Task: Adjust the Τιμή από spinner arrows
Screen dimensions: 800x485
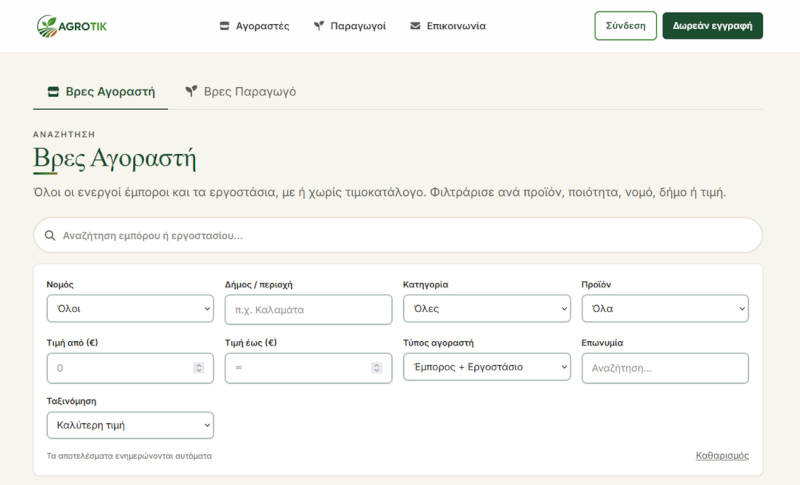Action: pyautogui.click(x=198, y=368)
